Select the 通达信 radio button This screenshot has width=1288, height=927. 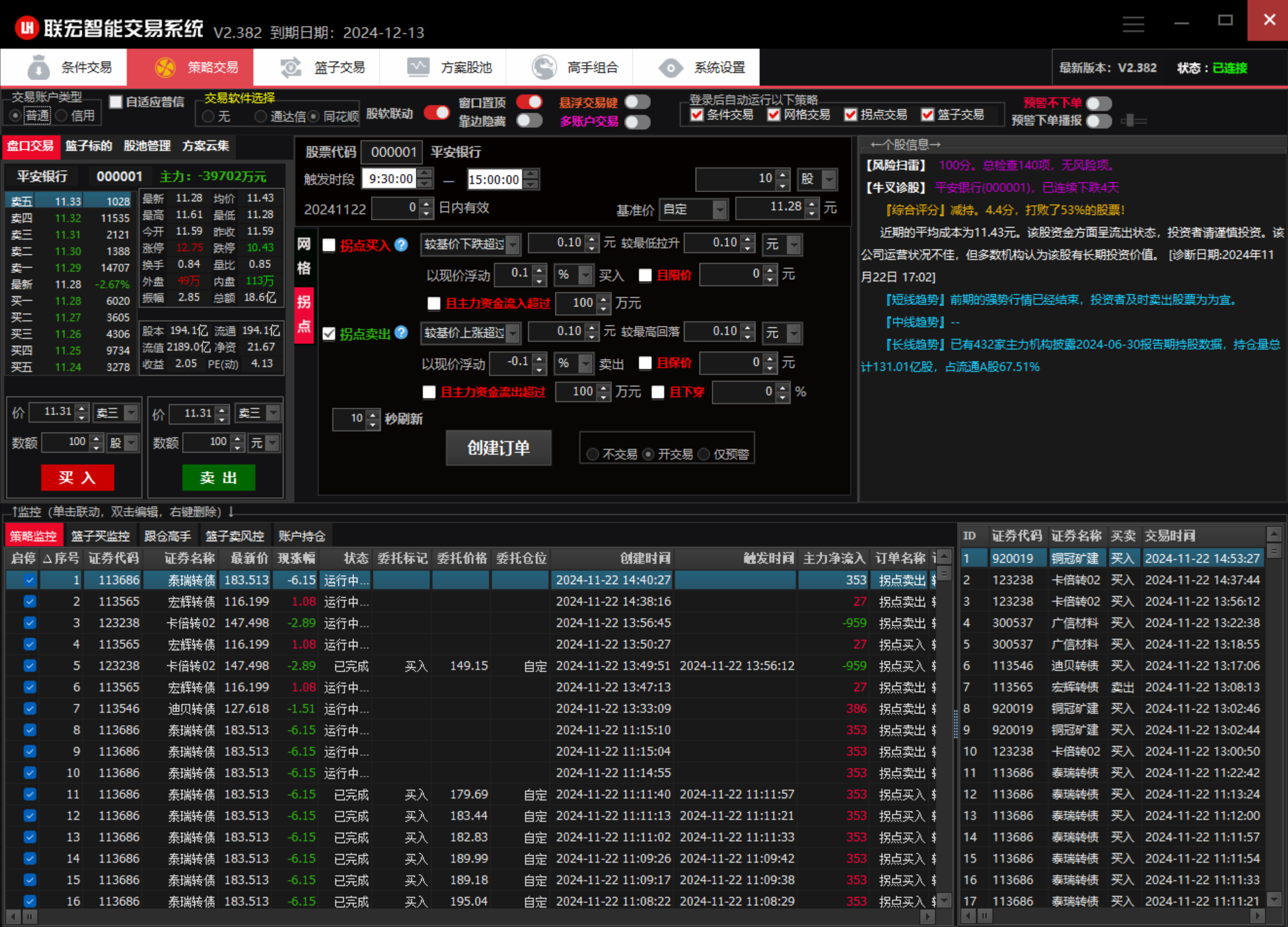[260, 116]
